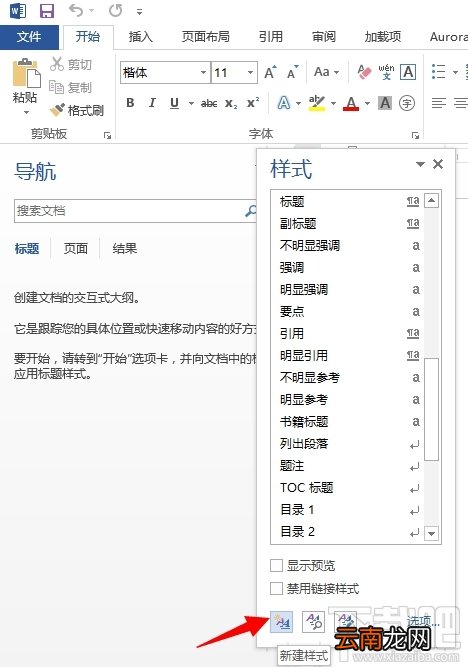Image resolution: width=468 pixels, height=667 pixels.
Task: Toggle Bold formatting
Action: (130, 103)
